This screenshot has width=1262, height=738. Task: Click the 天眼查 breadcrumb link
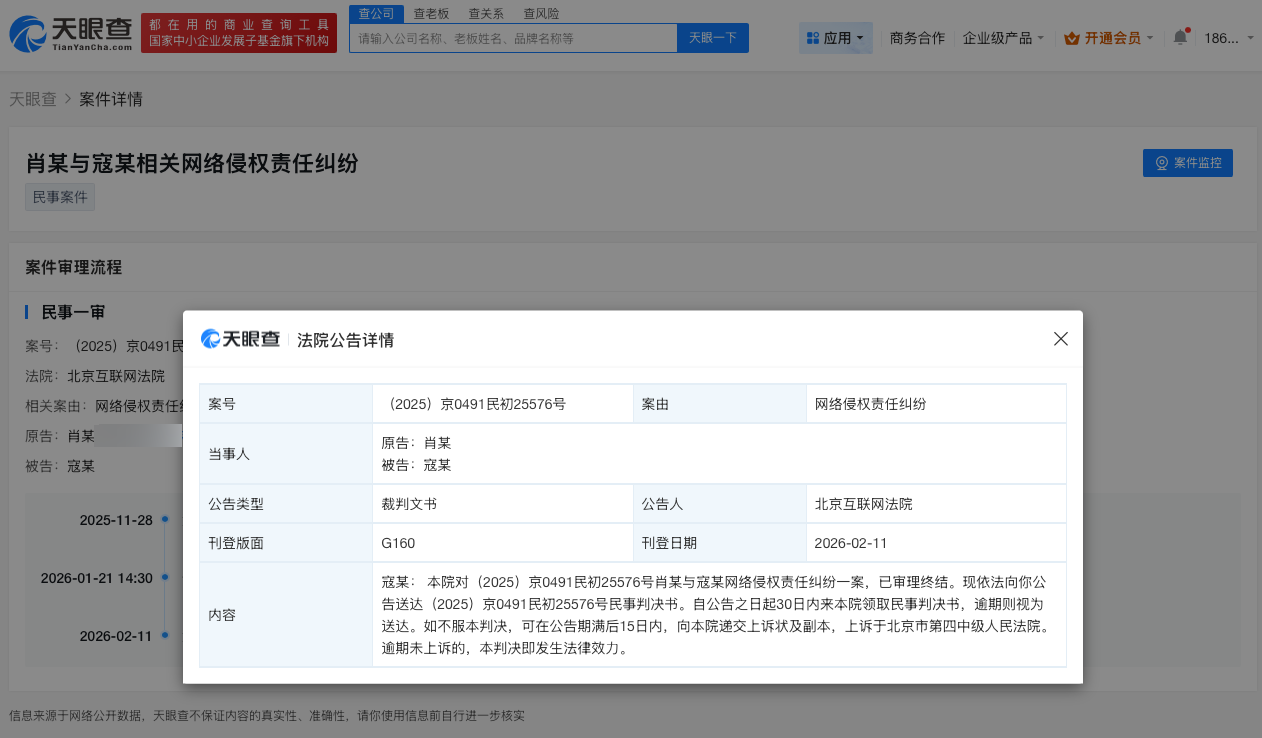coord(33,98)
